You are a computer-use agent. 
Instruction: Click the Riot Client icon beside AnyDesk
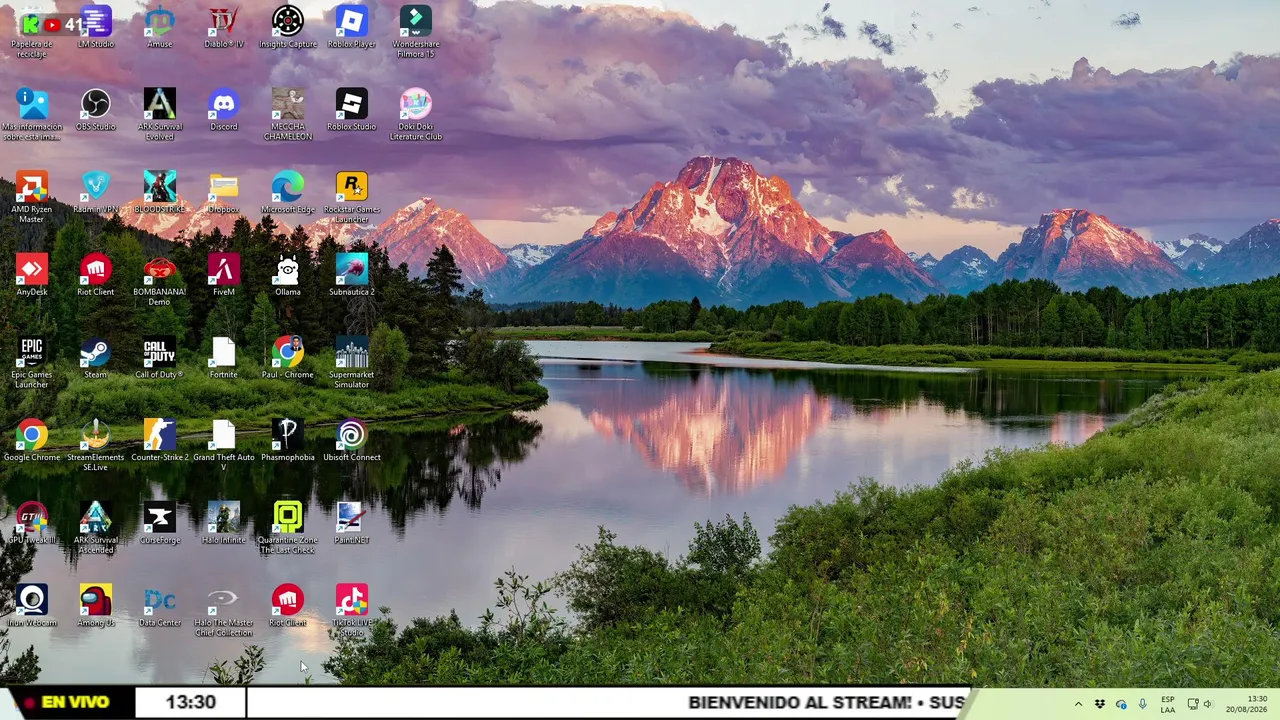click(96, 275)
